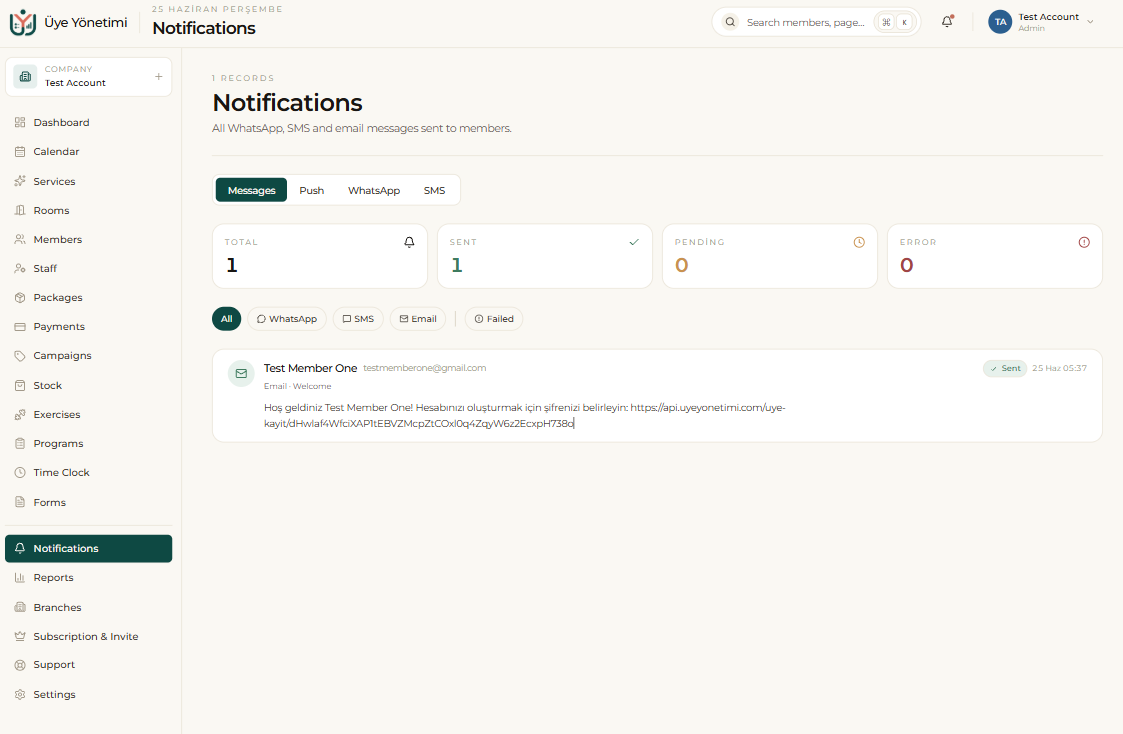
Task: Click the Staff person icon
Action: point(20,269)
